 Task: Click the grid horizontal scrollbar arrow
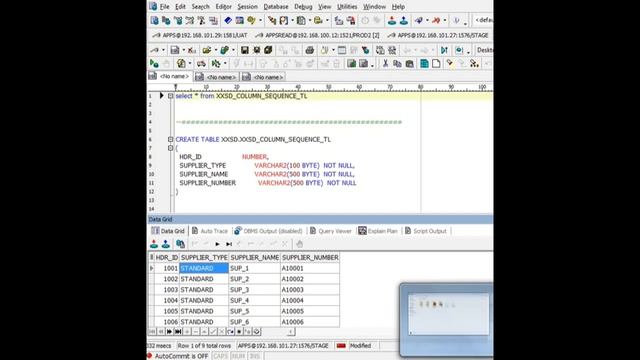tap(291, 332)
